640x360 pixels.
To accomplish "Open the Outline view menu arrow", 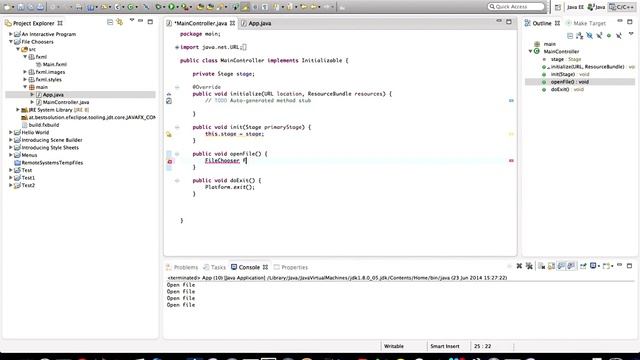I will (631, 34).
